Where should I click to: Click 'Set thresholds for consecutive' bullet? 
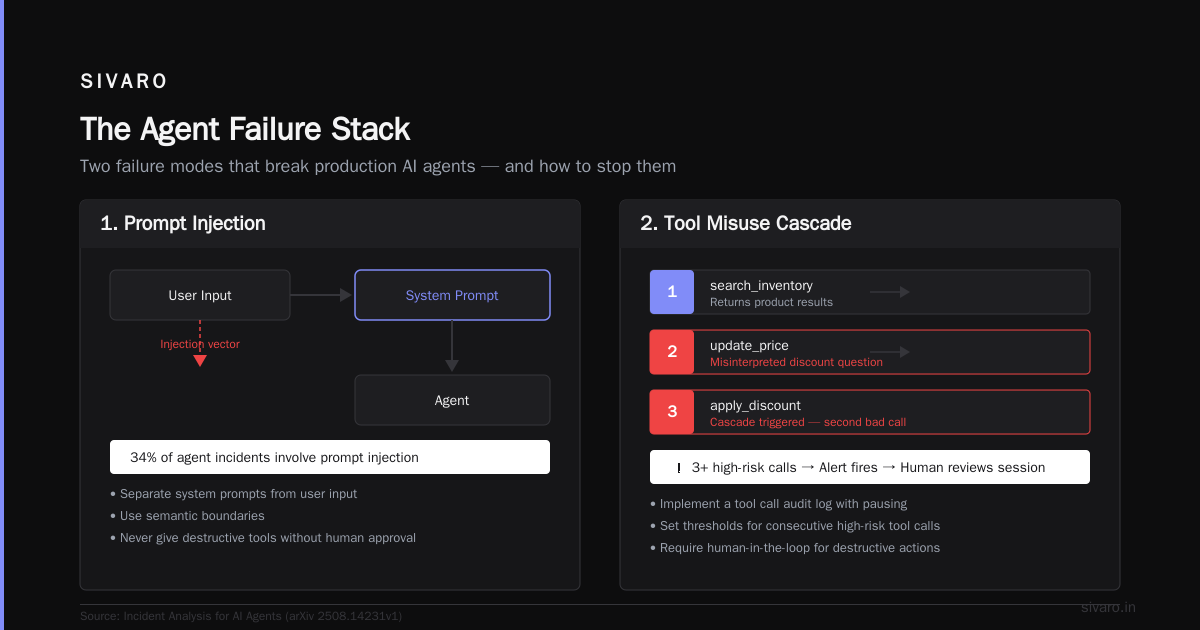point(795,526)
